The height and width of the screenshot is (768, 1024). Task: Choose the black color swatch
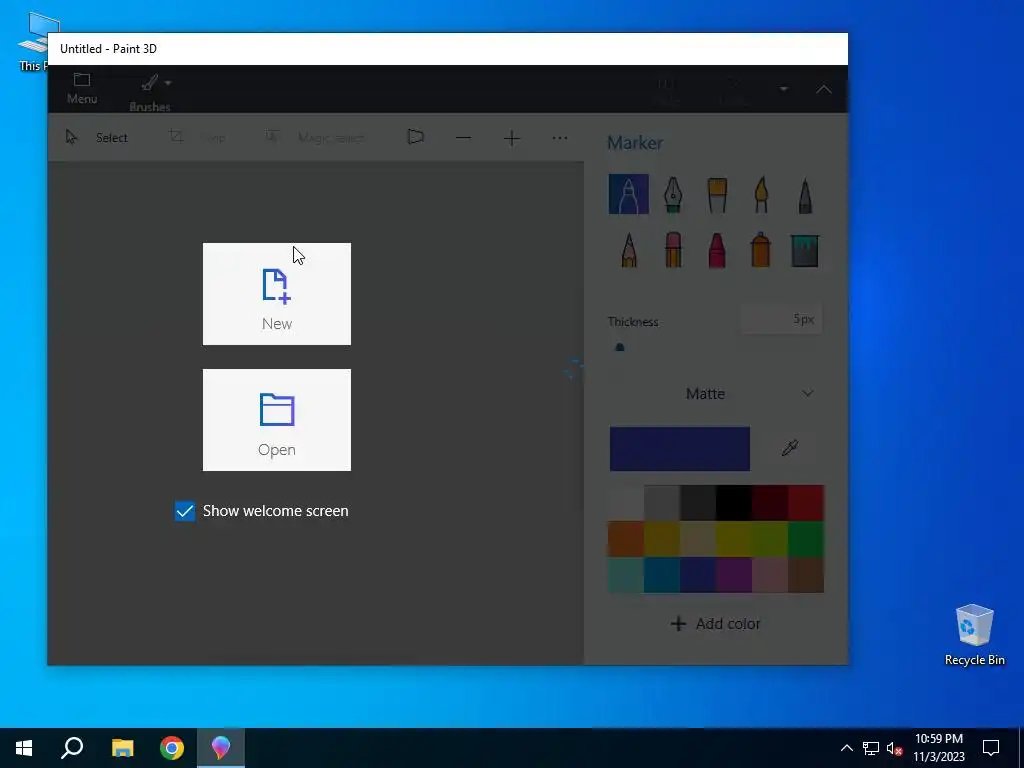[734, 503]
